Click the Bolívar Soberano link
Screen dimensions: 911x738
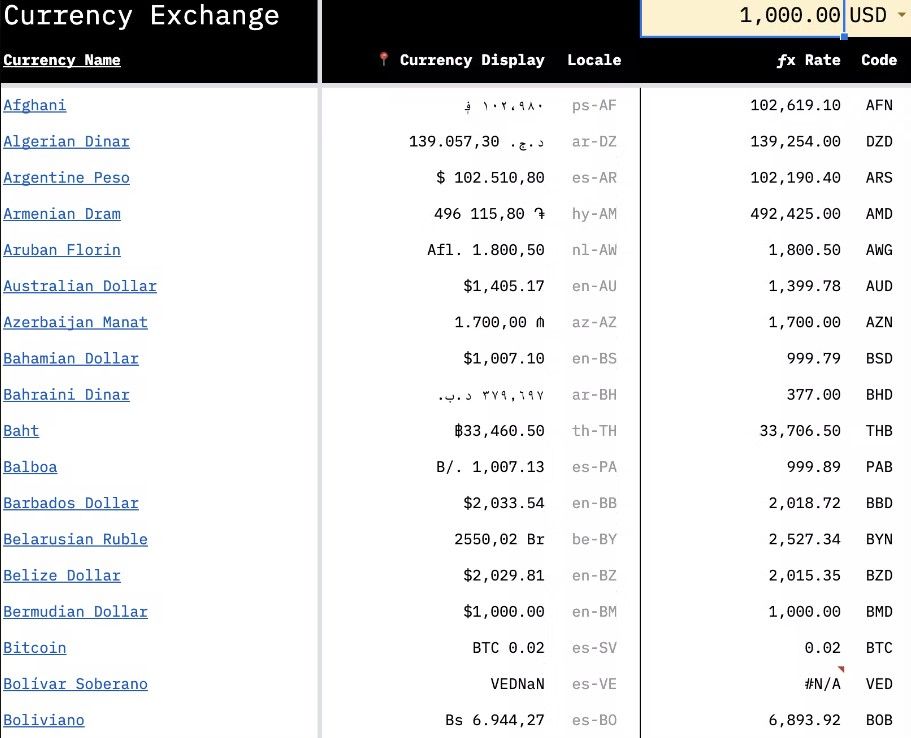coord(76,683)
